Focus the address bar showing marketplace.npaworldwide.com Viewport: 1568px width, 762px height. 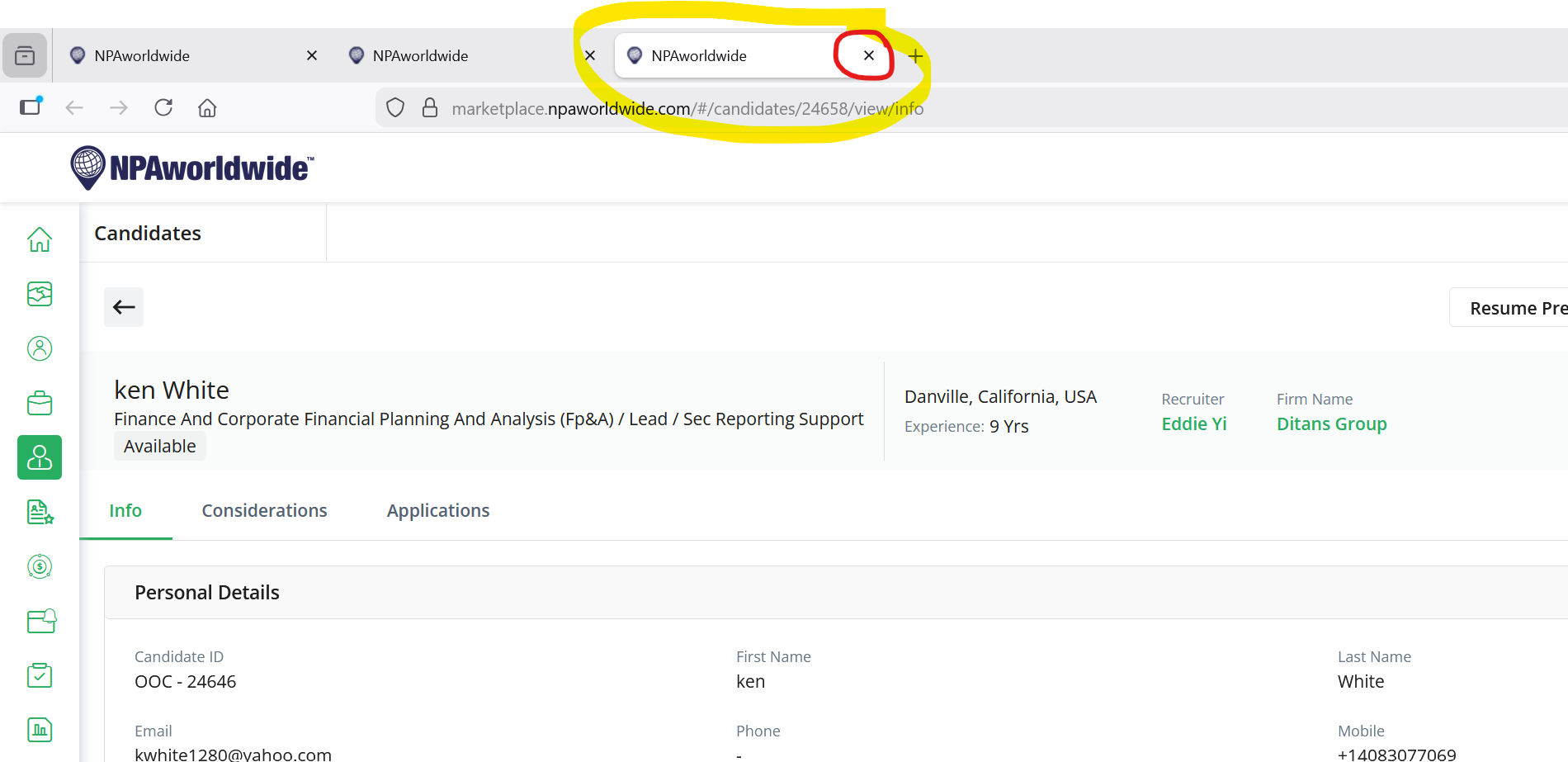coord(972,108)
